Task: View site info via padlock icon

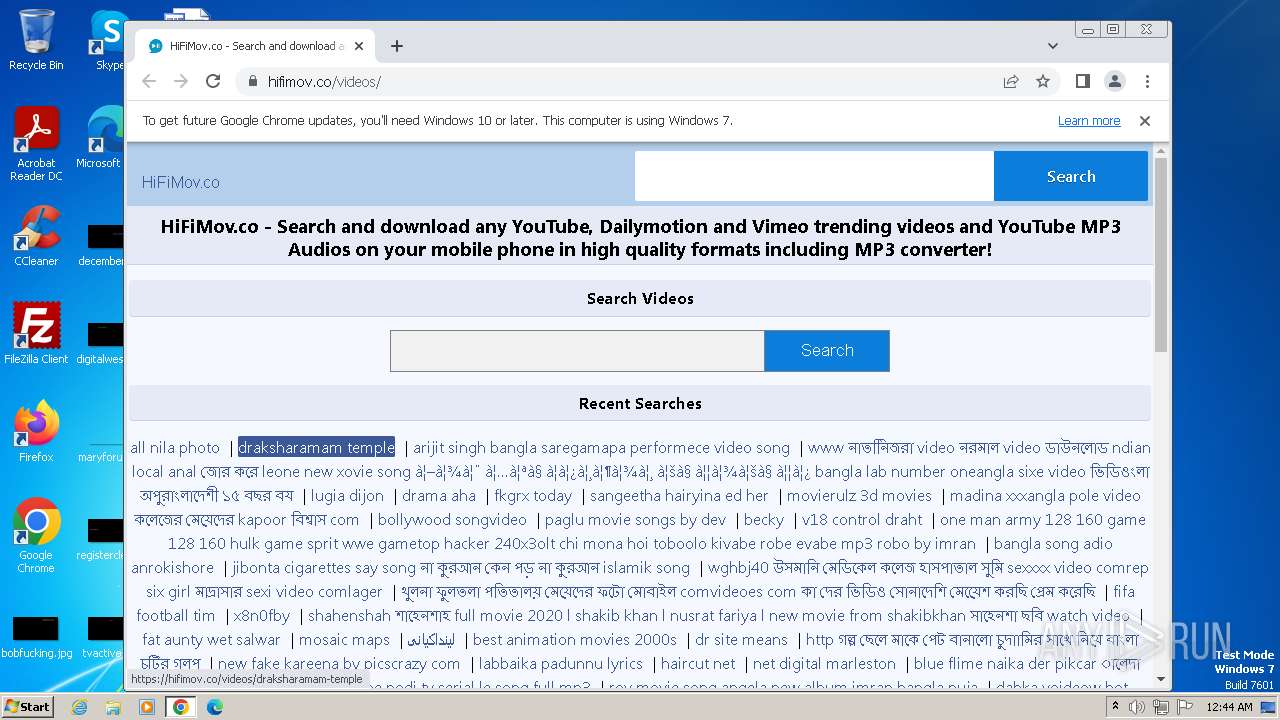Action: pos(252,82)
